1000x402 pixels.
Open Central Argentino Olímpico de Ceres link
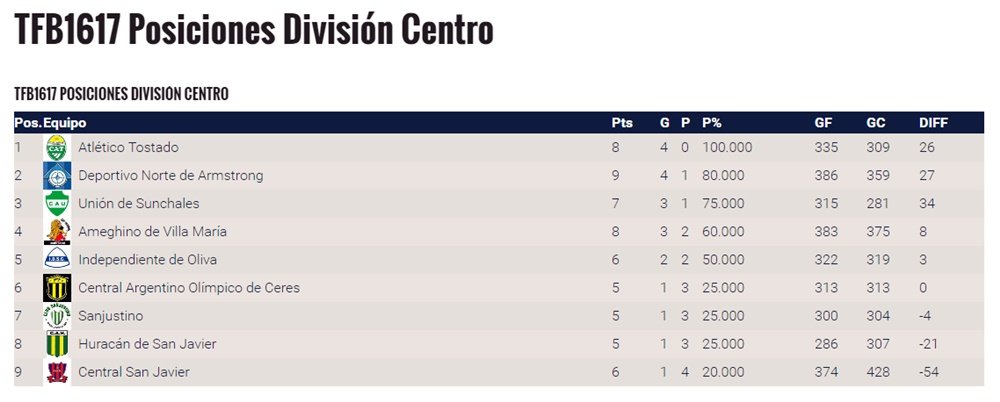(188, 288)
